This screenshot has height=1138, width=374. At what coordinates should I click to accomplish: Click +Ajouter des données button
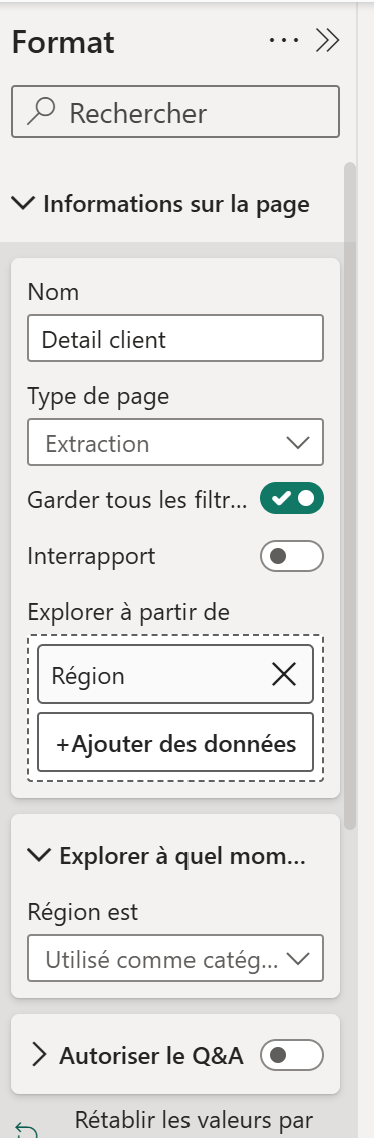pyautogui.click(x=176, y=742)
